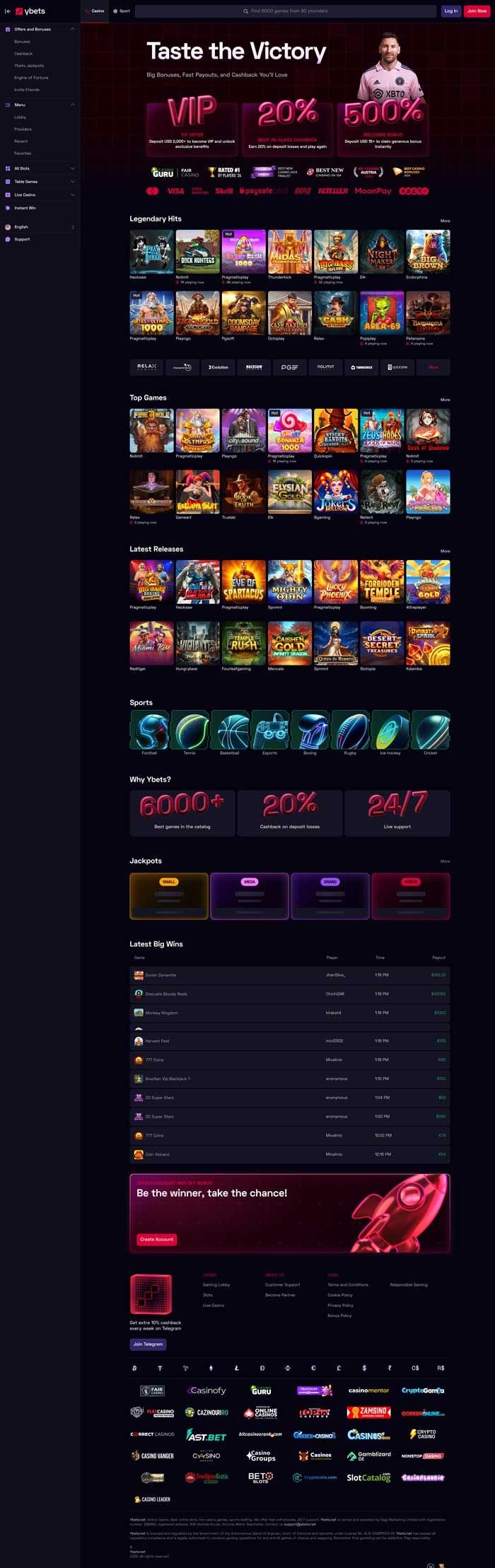Viewport: 495px width, 1568px height.
Task: Open the Boxing glove sports icon
Action: (x=310, y=729)
